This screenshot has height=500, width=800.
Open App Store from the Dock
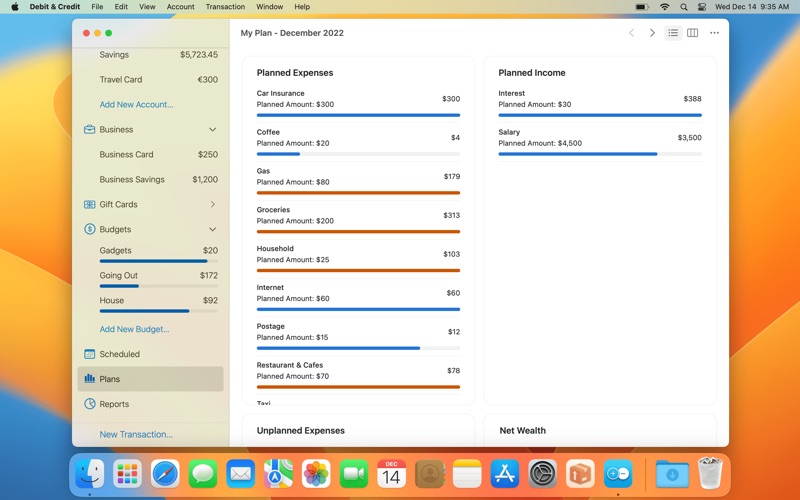[x=505, y=473]
